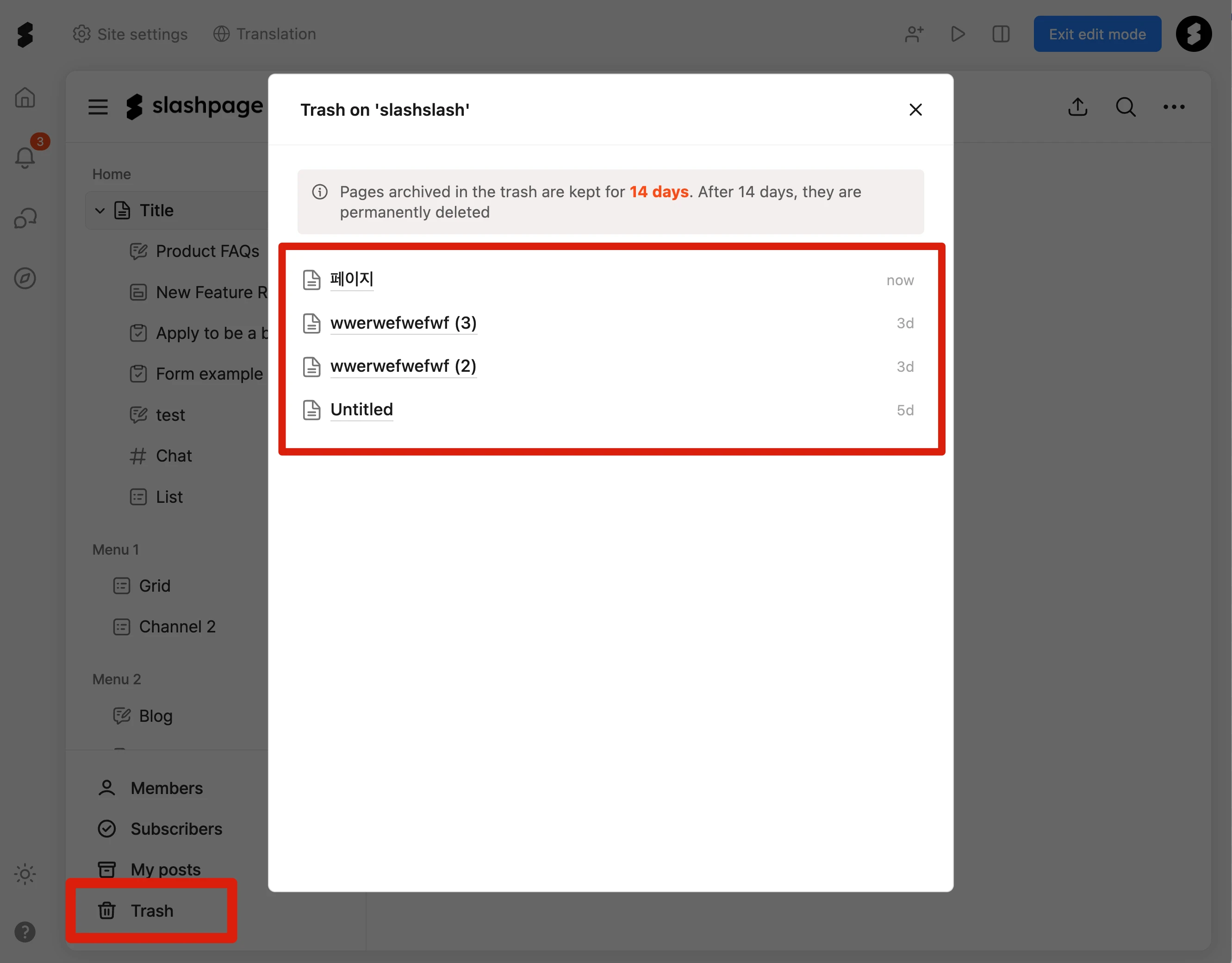Open Product FAQs page

(x=194, y=251)
